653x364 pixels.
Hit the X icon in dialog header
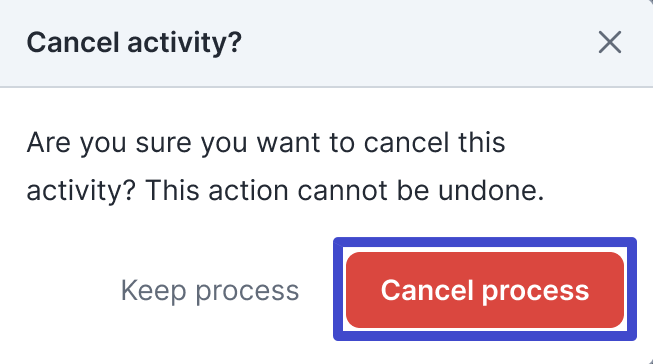pos(610,42)
